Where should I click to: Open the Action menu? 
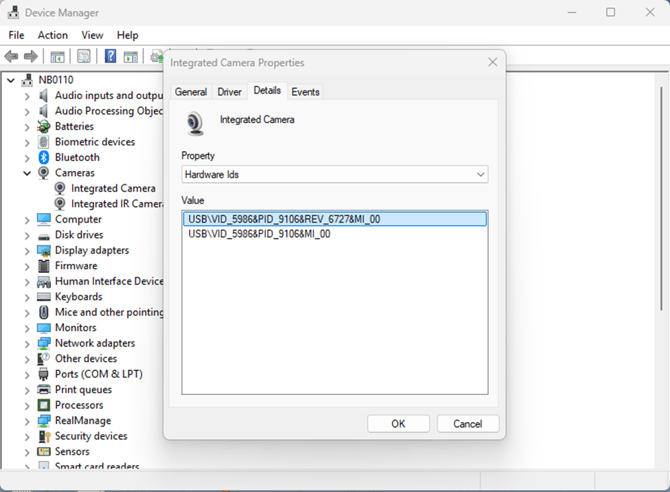coord(53,35)
